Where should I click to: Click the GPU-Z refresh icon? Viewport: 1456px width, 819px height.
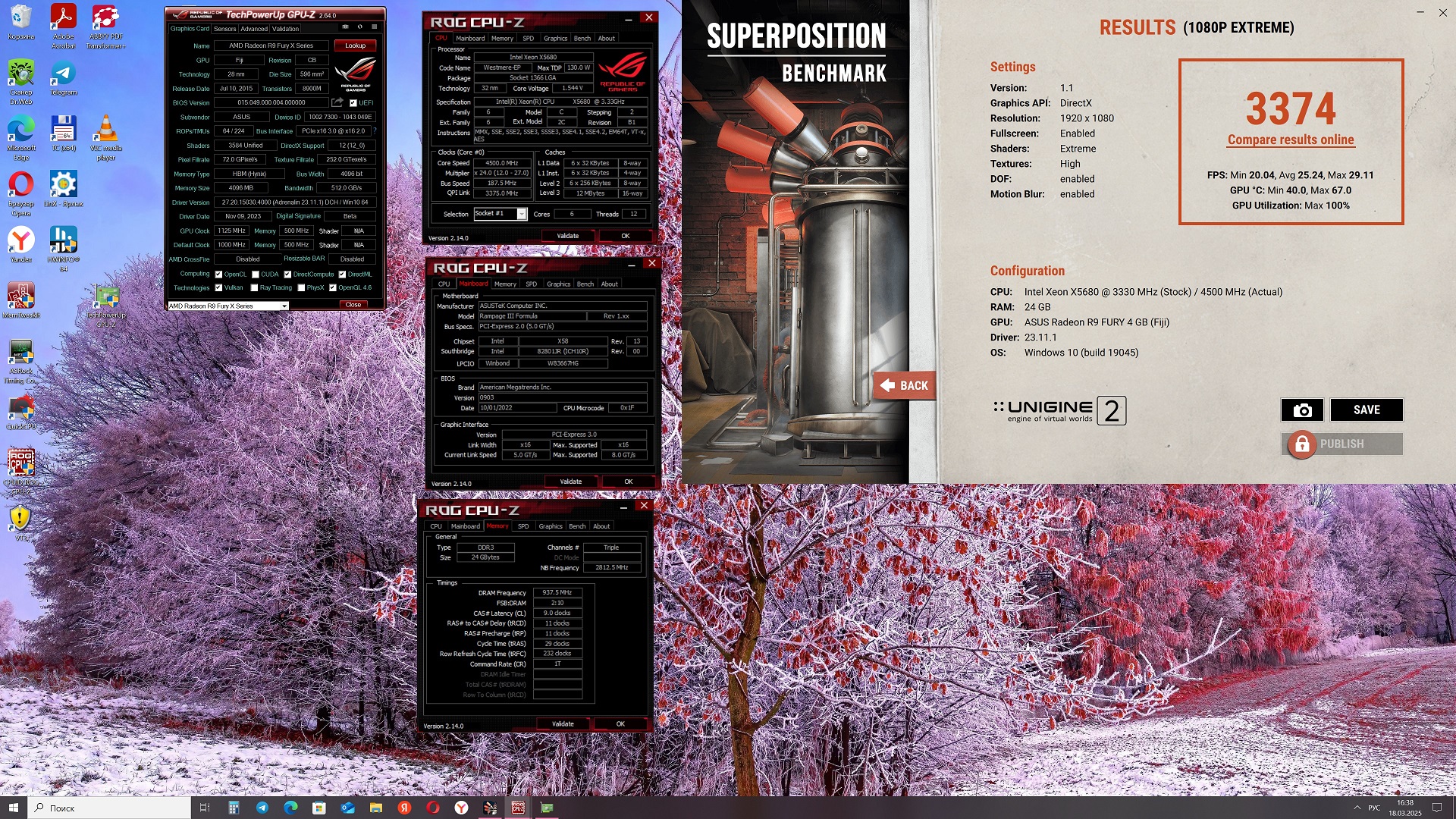click(359, 27)
